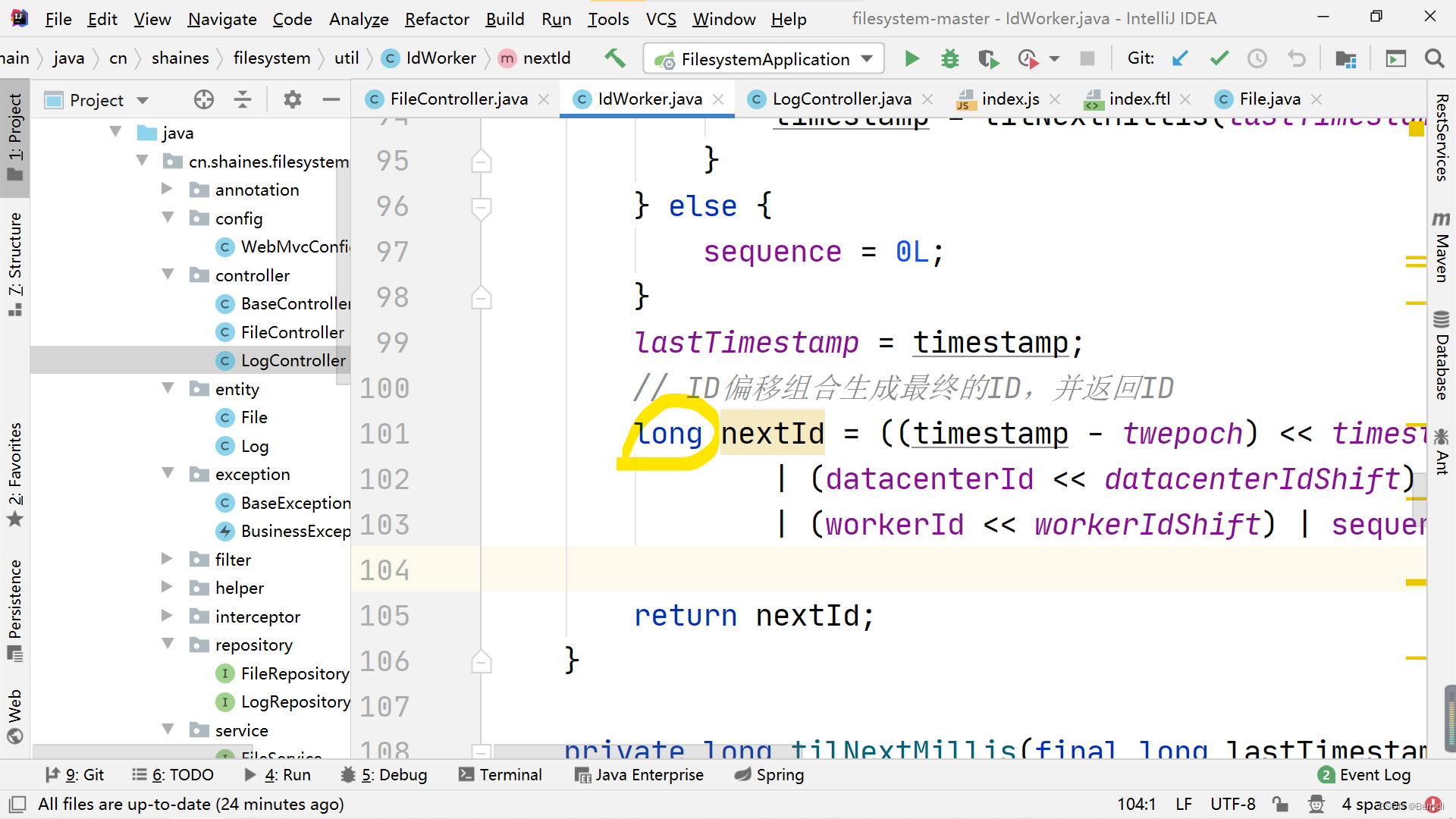
Task: Collapse the controller folder
Action: click(x=168, y=275)
